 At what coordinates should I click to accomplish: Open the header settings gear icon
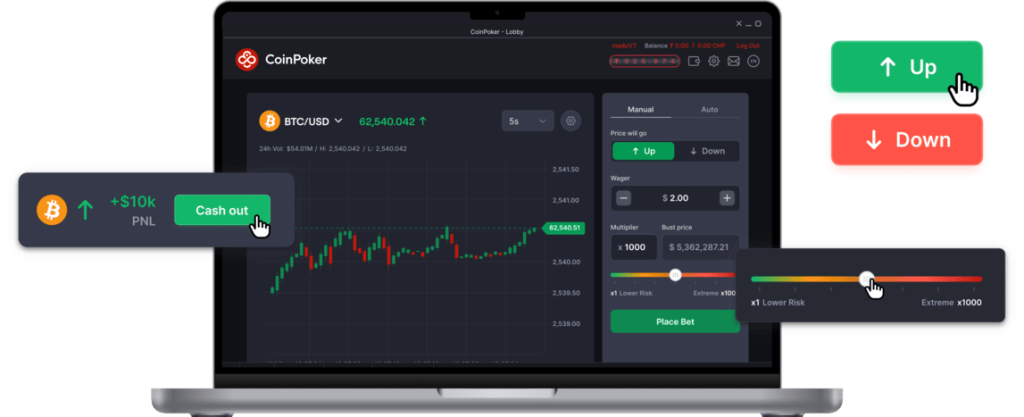[714, 61]
